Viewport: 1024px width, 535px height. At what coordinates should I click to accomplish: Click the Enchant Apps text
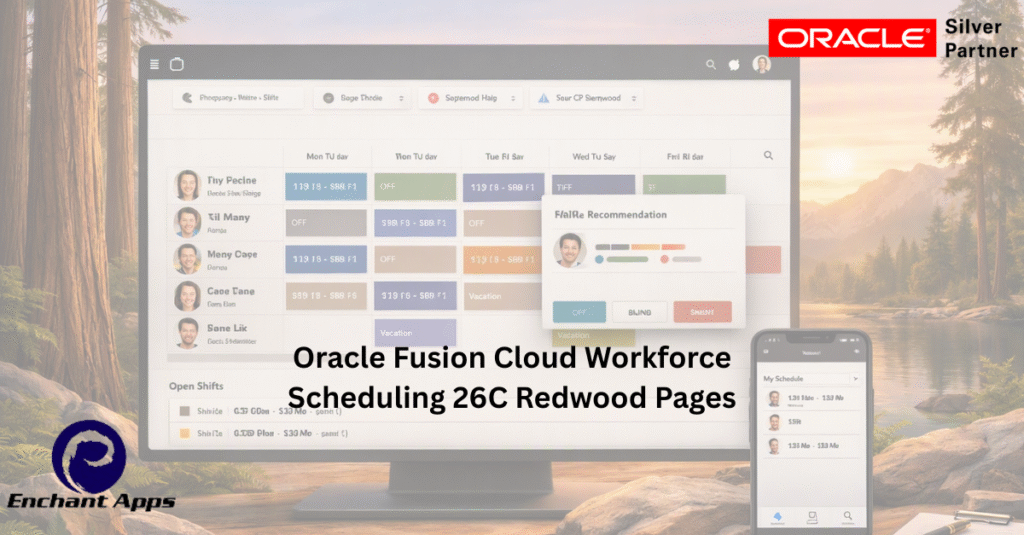[91, 502]
